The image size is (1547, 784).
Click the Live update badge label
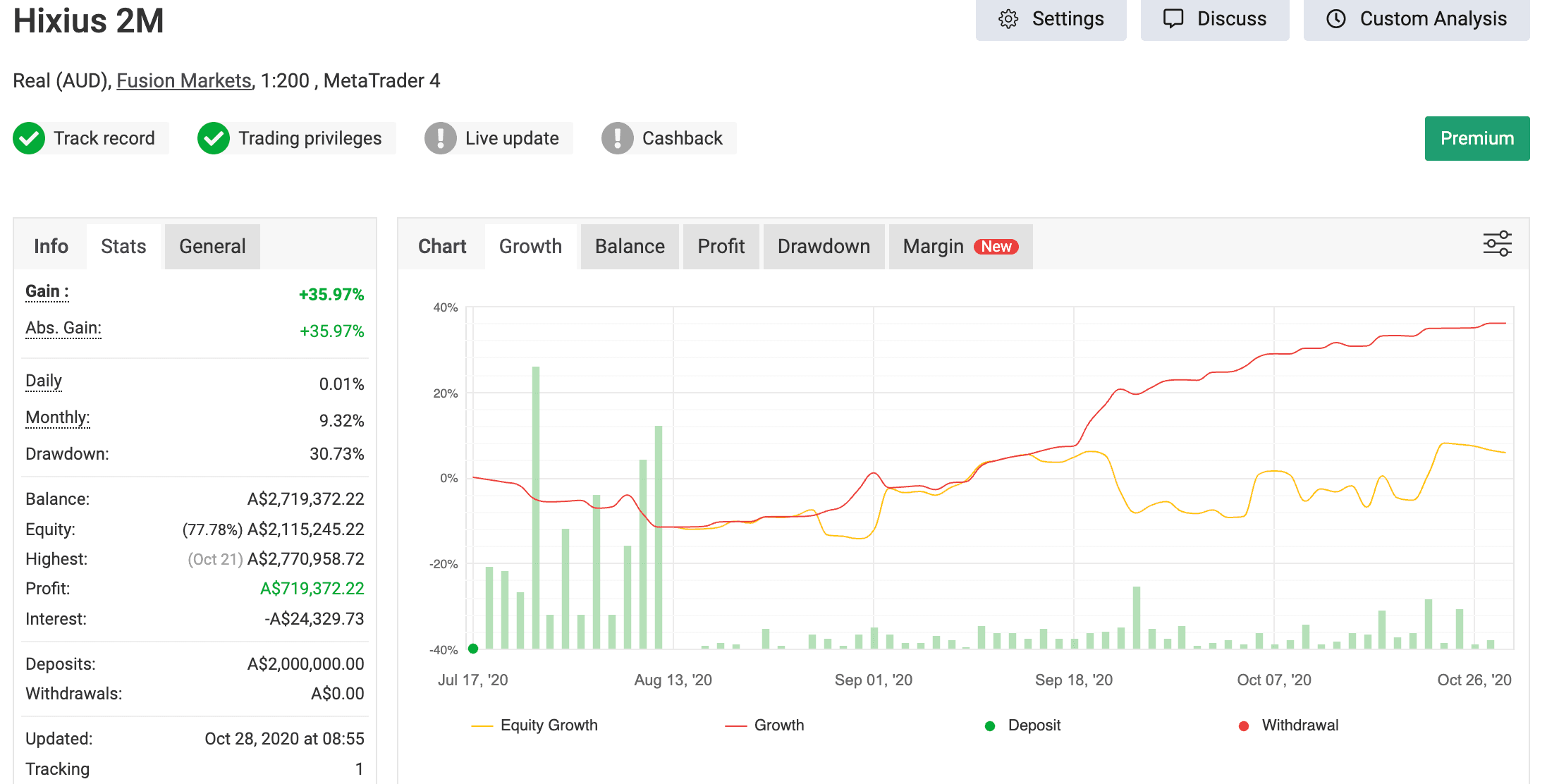(x=512, y=138)
